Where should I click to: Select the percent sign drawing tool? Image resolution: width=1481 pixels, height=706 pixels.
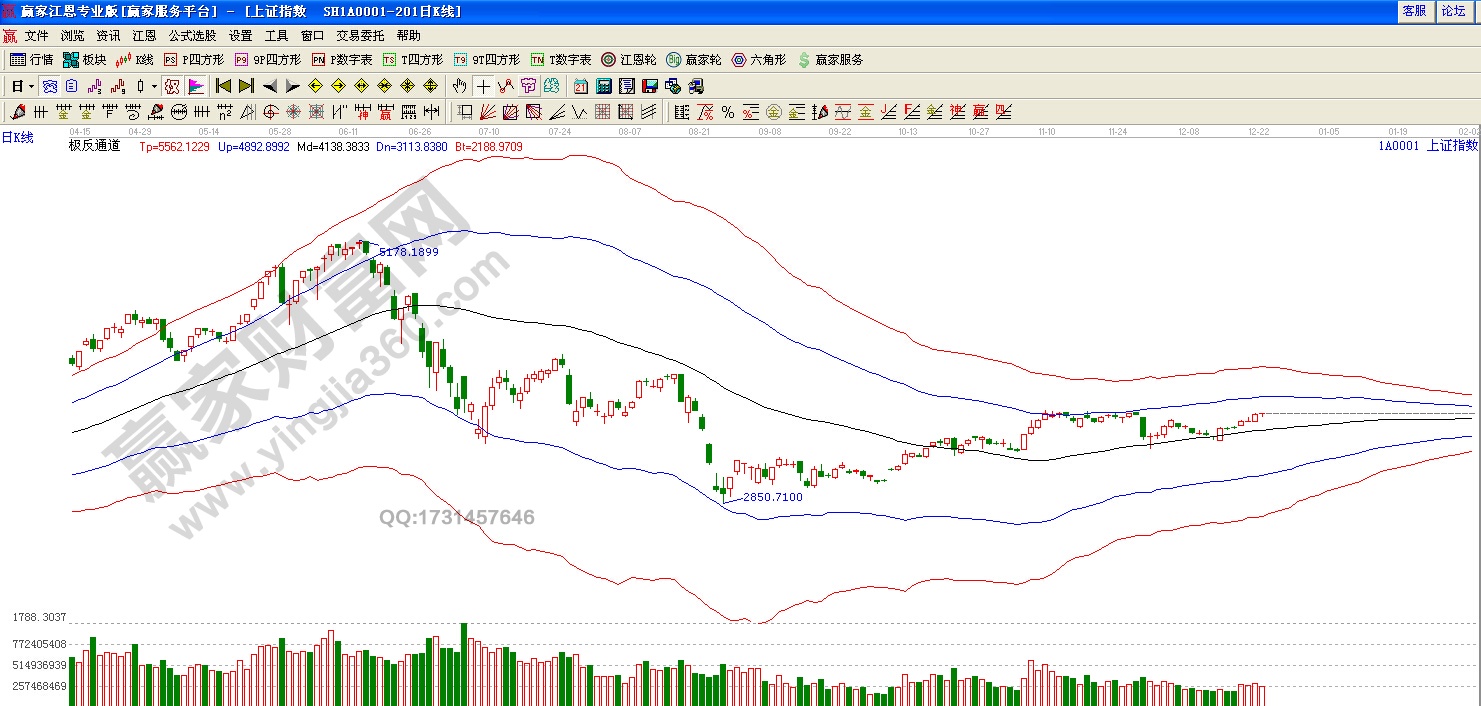tap(728, 111)
